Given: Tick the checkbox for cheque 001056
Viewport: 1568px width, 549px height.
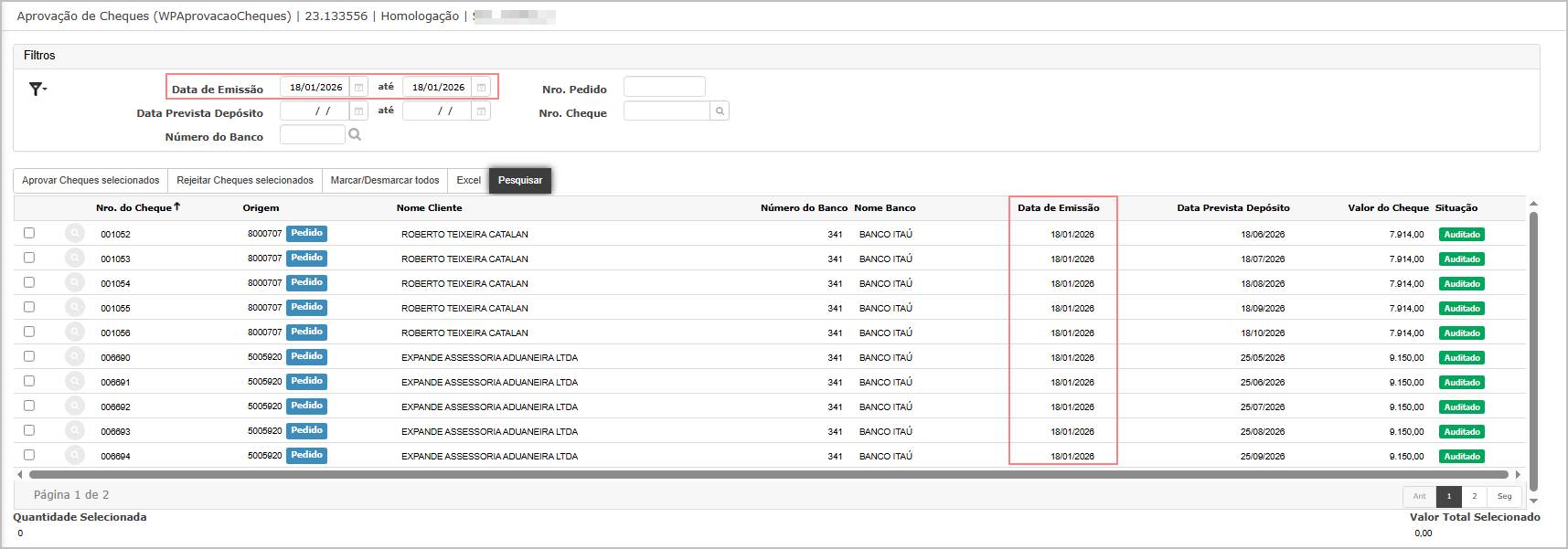Looking at the screenshot, I should pos(29,333).
